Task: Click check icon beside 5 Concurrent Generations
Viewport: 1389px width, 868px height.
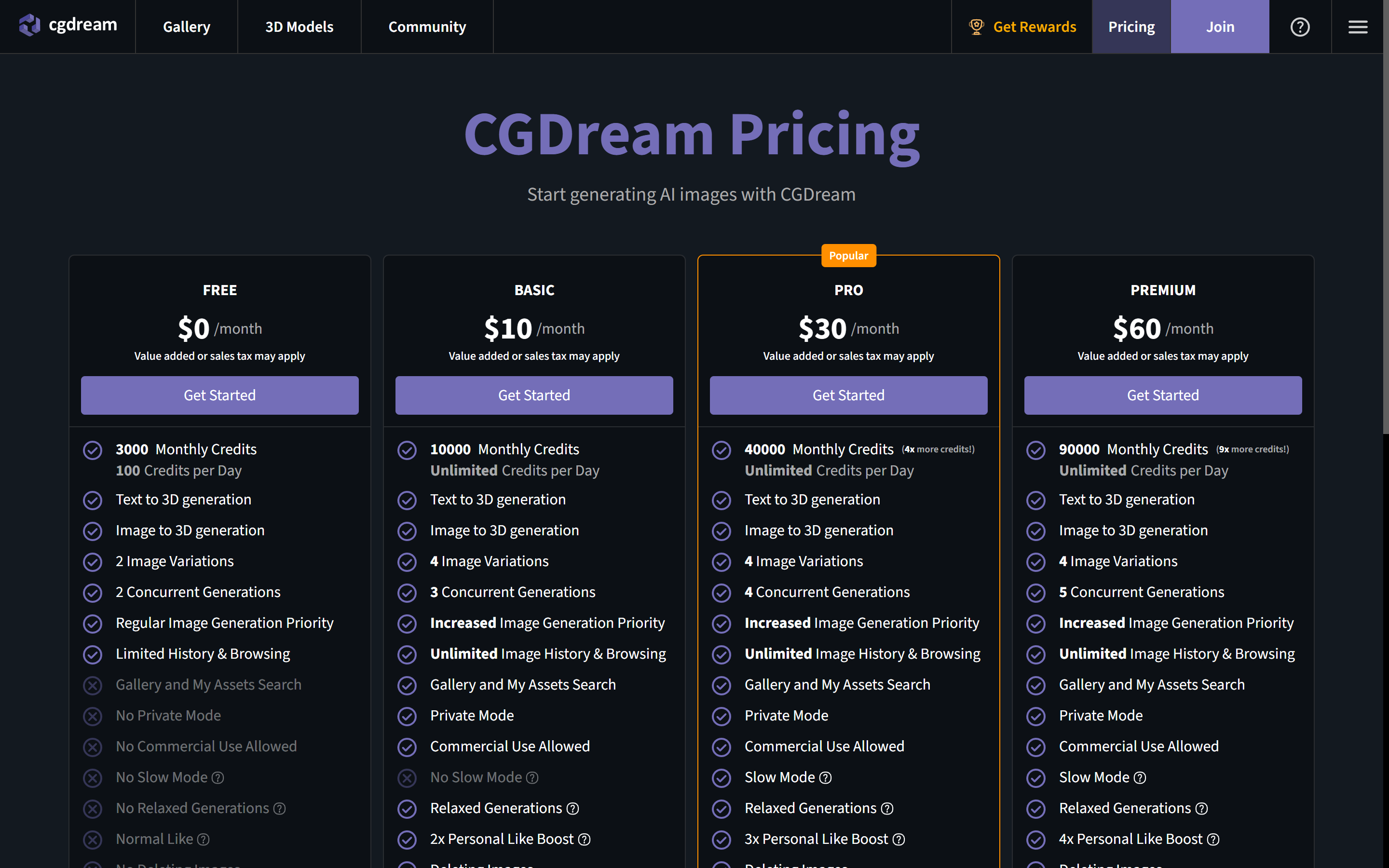Action: click(1036, 593)
